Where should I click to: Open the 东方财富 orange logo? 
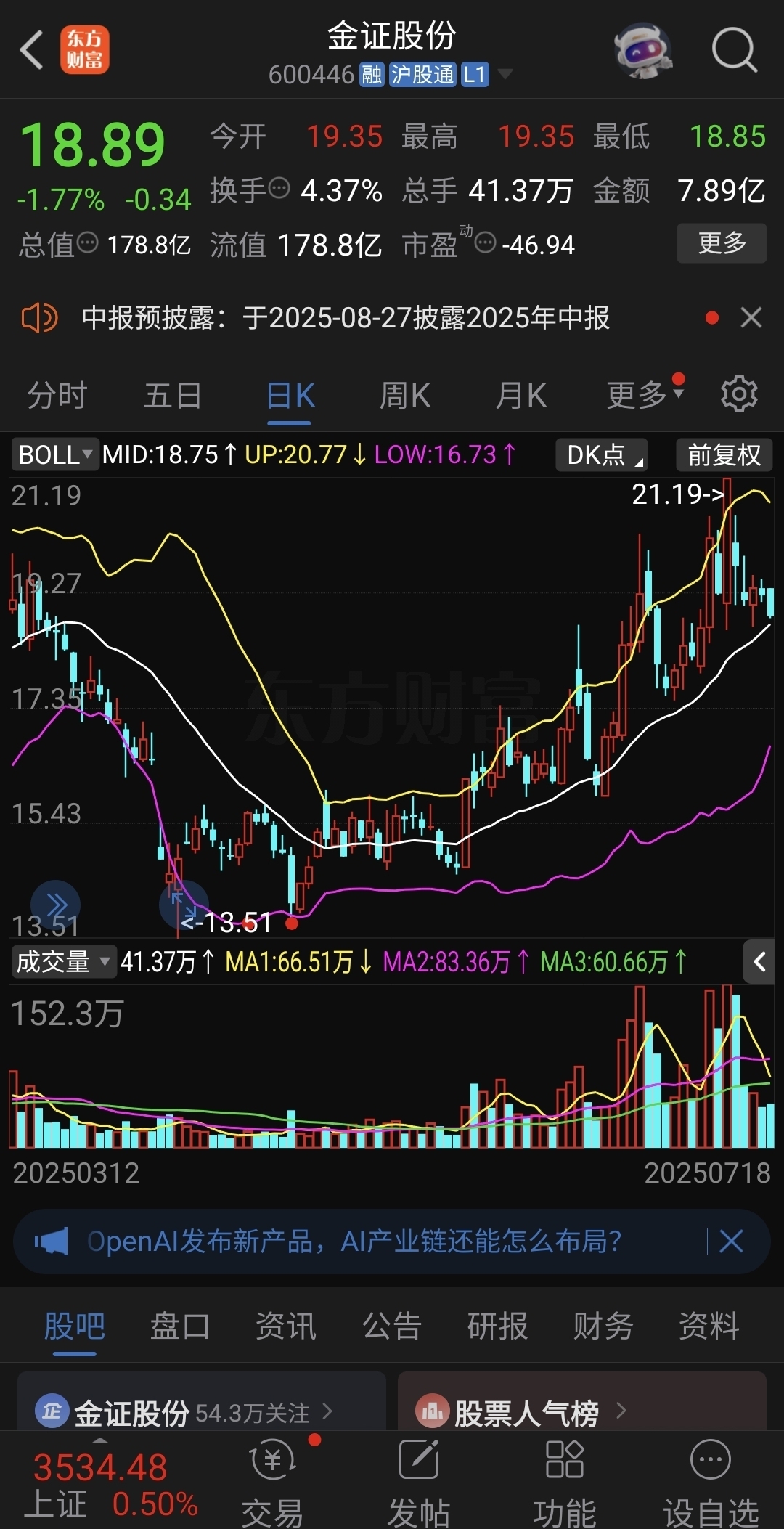pos(84,49)
